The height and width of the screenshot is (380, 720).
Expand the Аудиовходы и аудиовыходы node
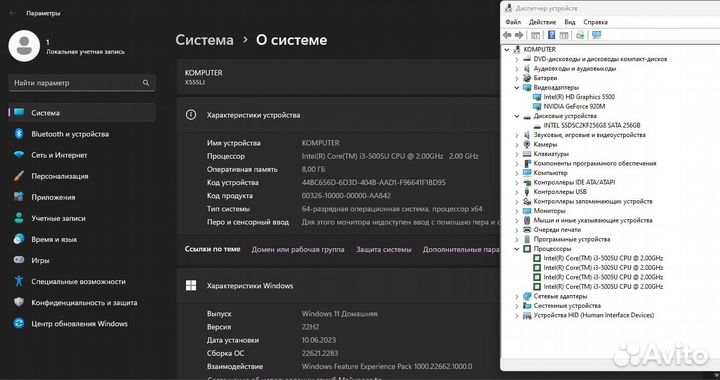click(517, 69)
